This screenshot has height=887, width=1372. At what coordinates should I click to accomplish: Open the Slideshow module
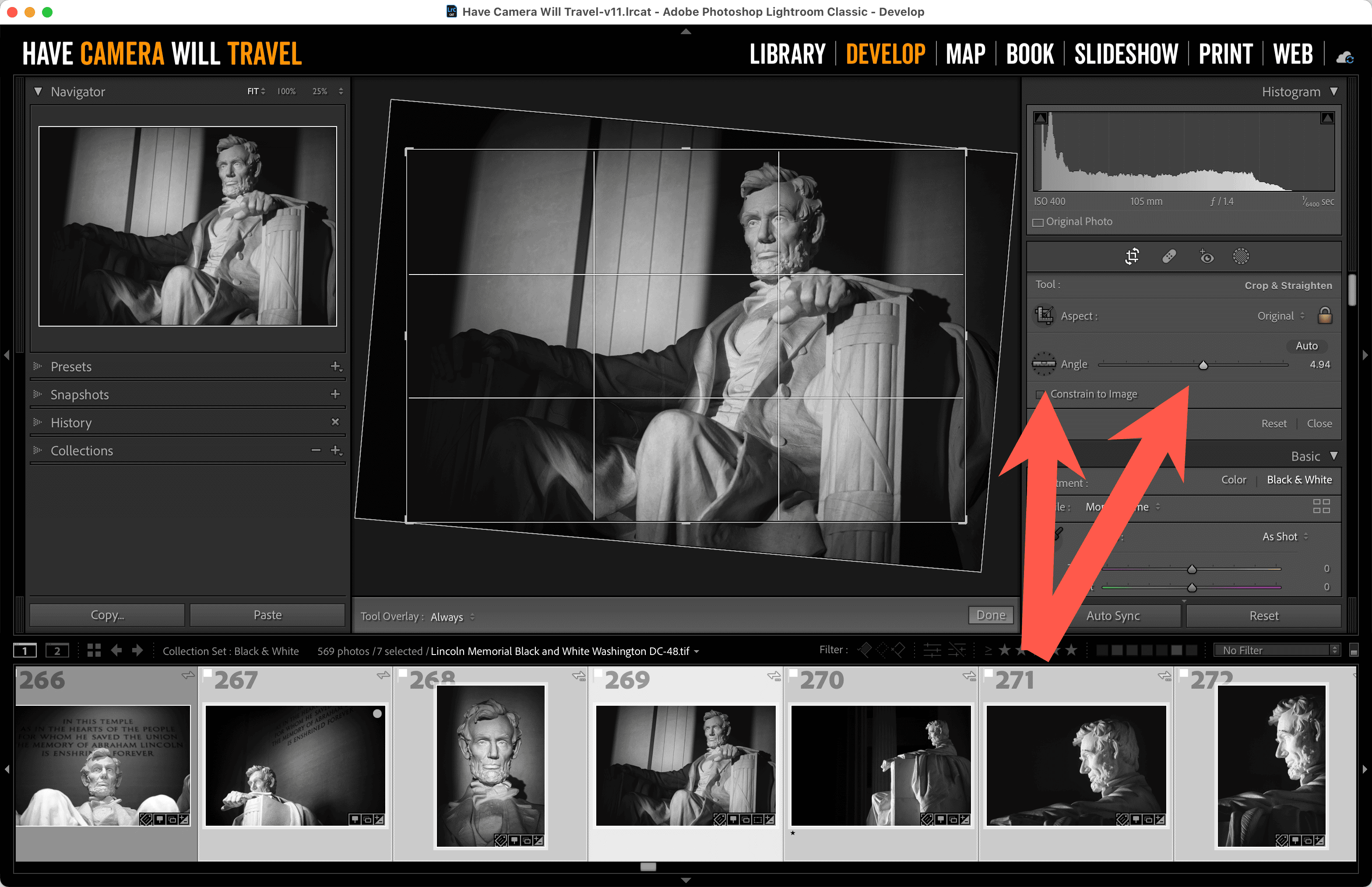(1126, 55)
